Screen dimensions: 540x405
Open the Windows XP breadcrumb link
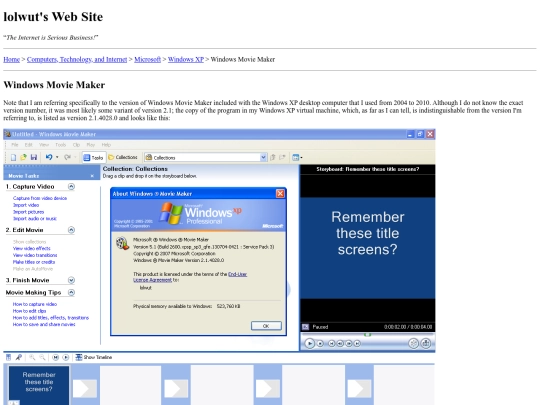pyautogui.click(x=186, y=59)
